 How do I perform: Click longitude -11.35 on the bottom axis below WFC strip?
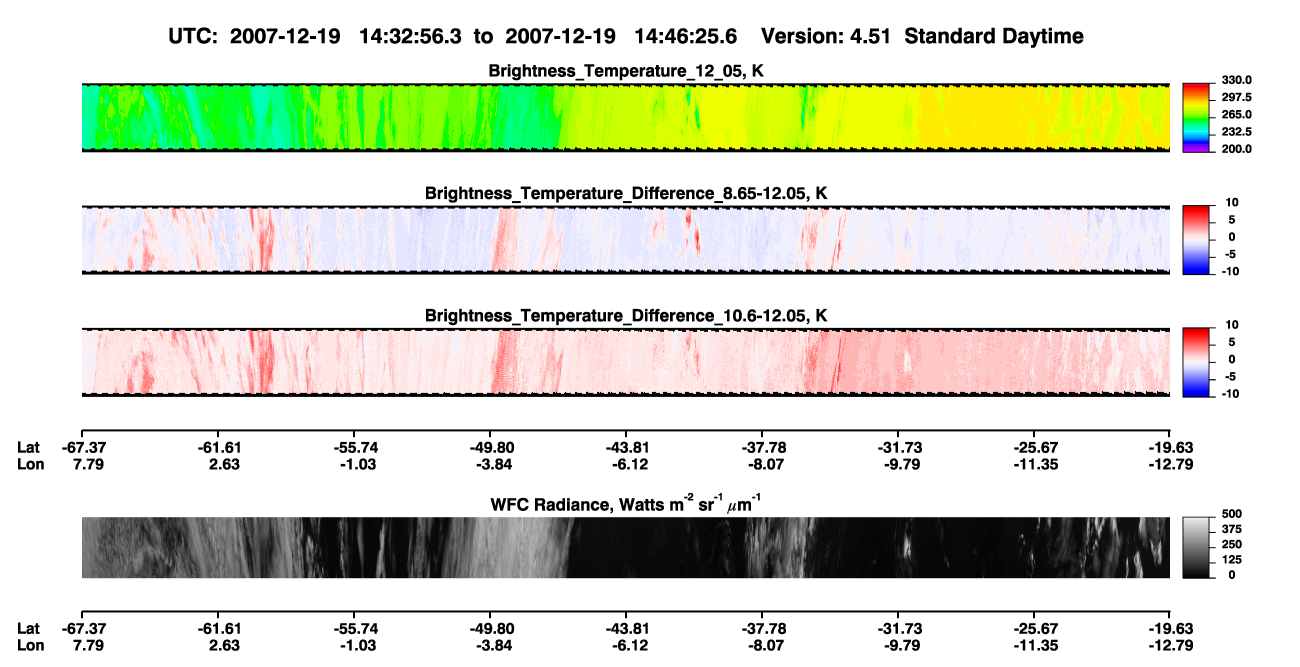point(1035,645)
